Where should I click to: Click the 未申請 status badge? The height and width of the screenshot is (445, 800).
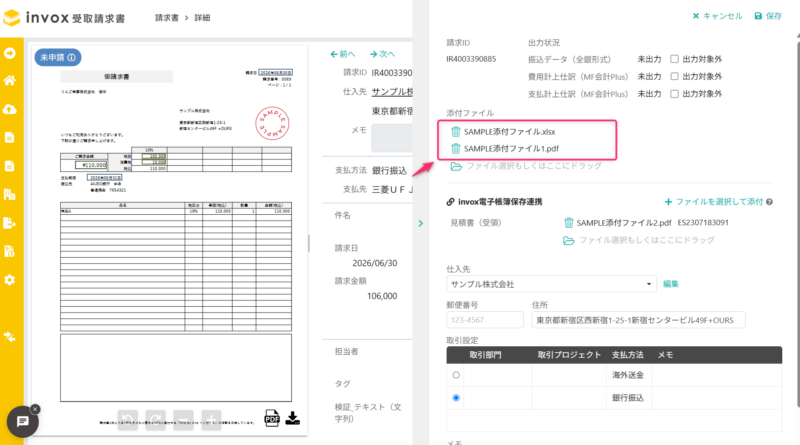pos(58,58)
